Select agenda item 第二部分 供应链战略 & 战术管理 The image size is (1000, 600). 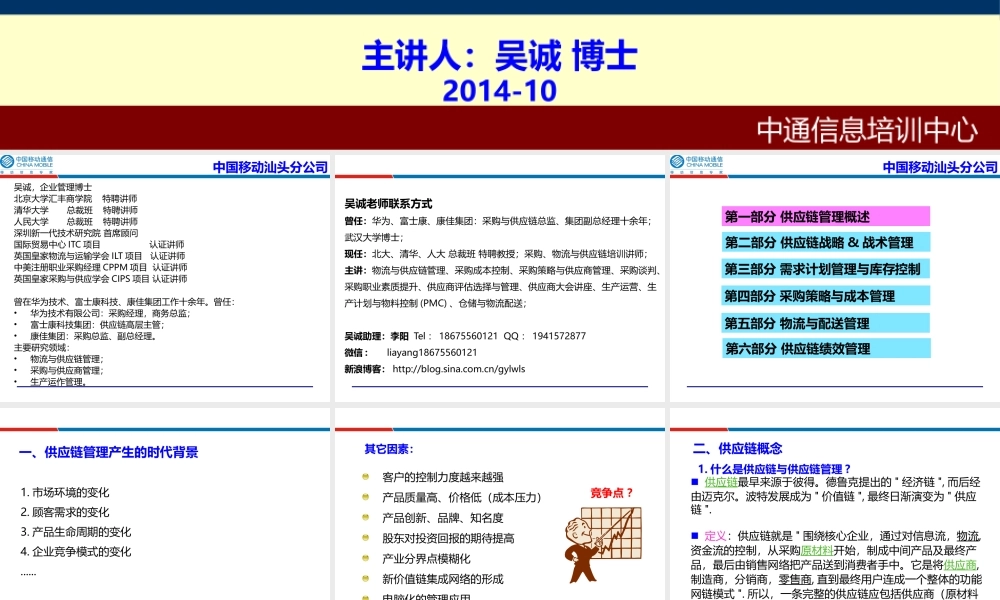point(826,242)
